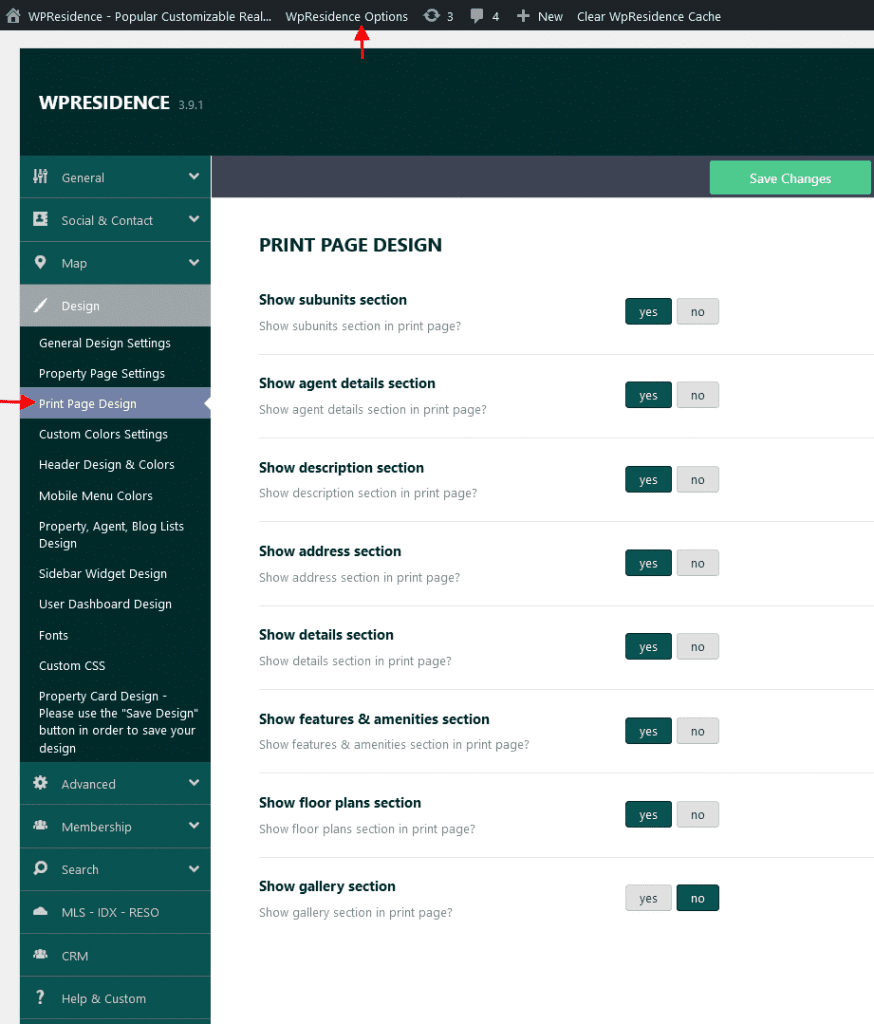The height and width of the screenshot is (1024, 874).
Task: Set Show floor plans section to no
Action: (x=697, y=814)
